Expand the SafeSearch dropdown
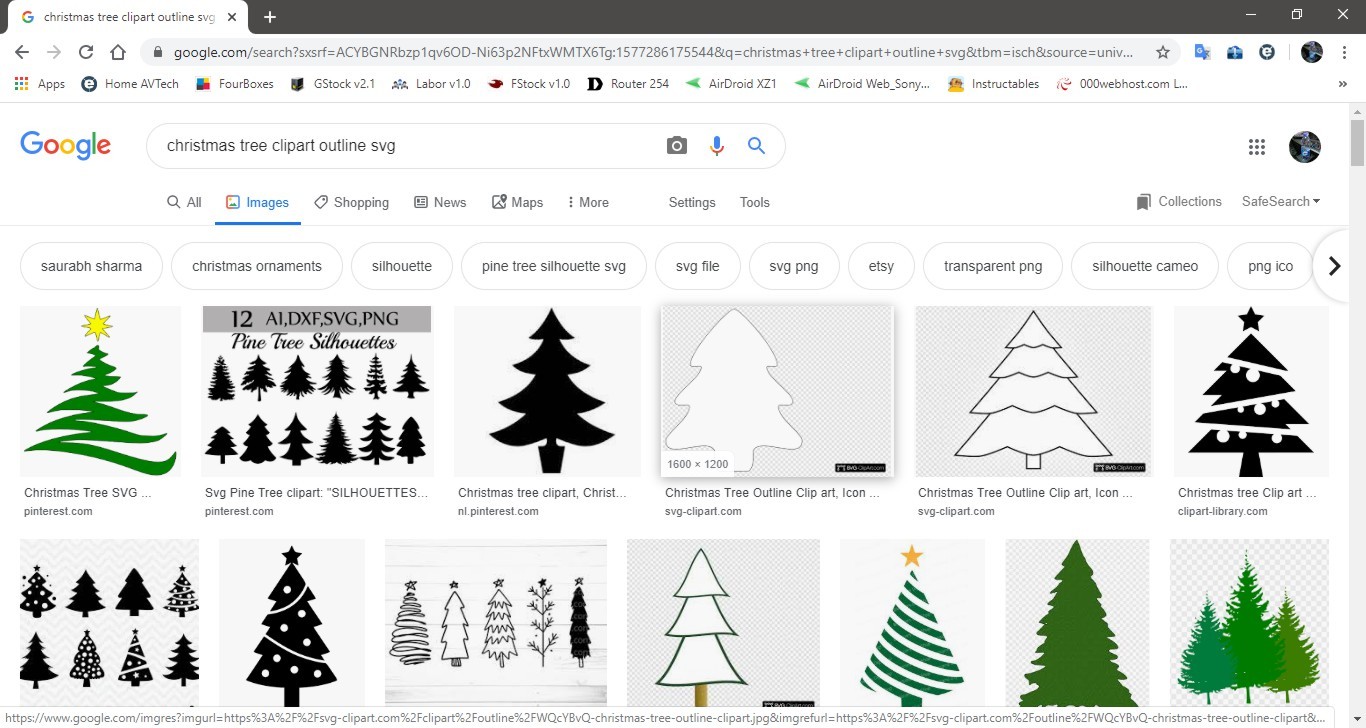The width and height of the screenshot is (1366, 728). pyautogui.click(x=1280, y=201)
